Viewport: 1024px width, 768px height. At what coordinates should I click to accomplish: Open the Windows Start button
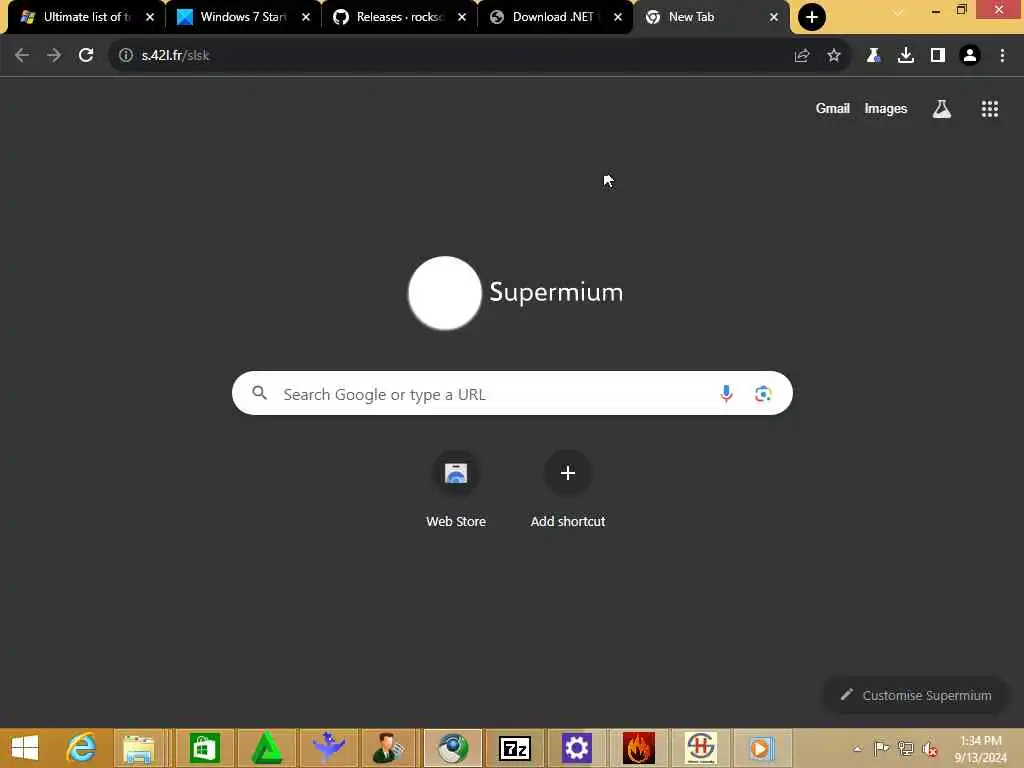pos(25,748)
